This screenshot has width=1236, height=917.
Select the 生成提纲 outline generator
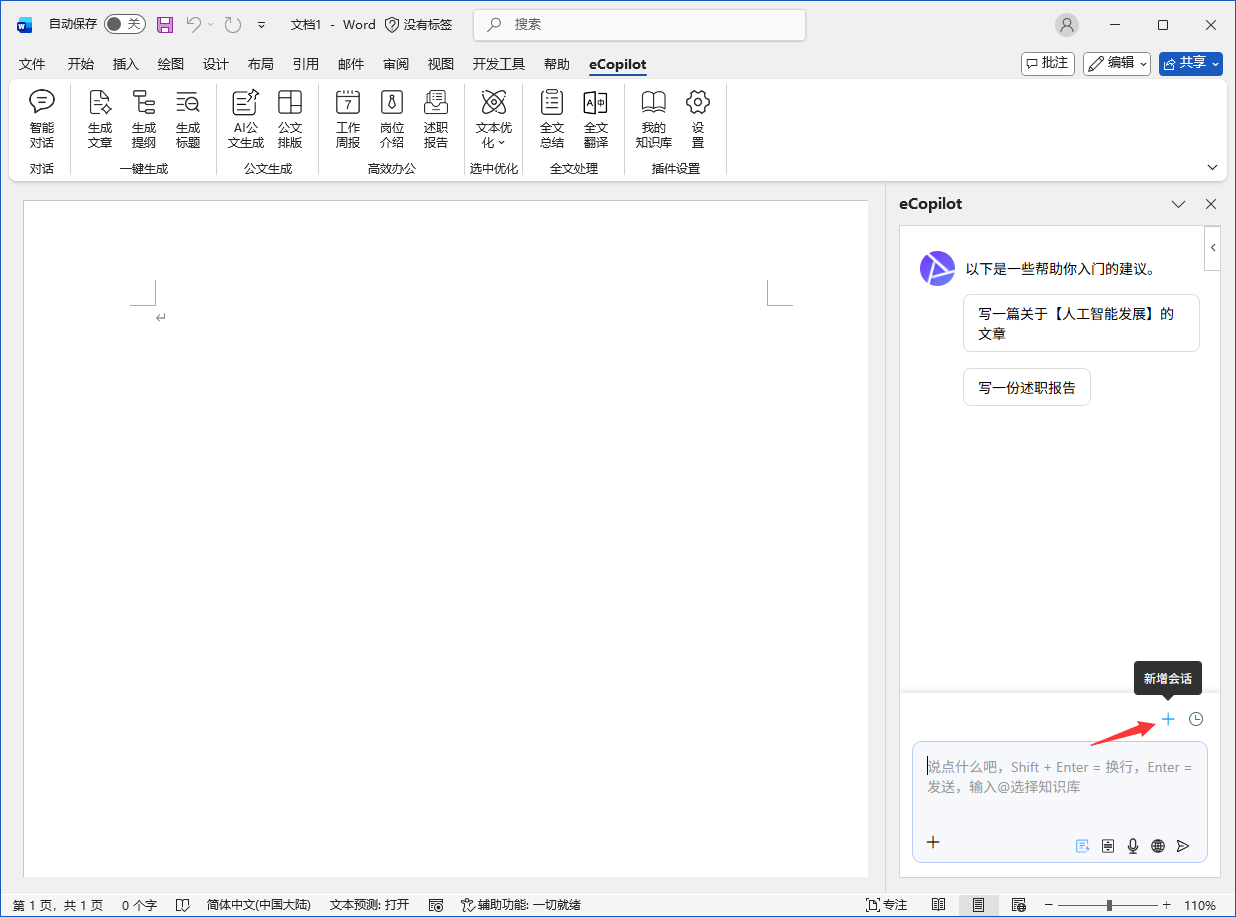click(144, 119)
